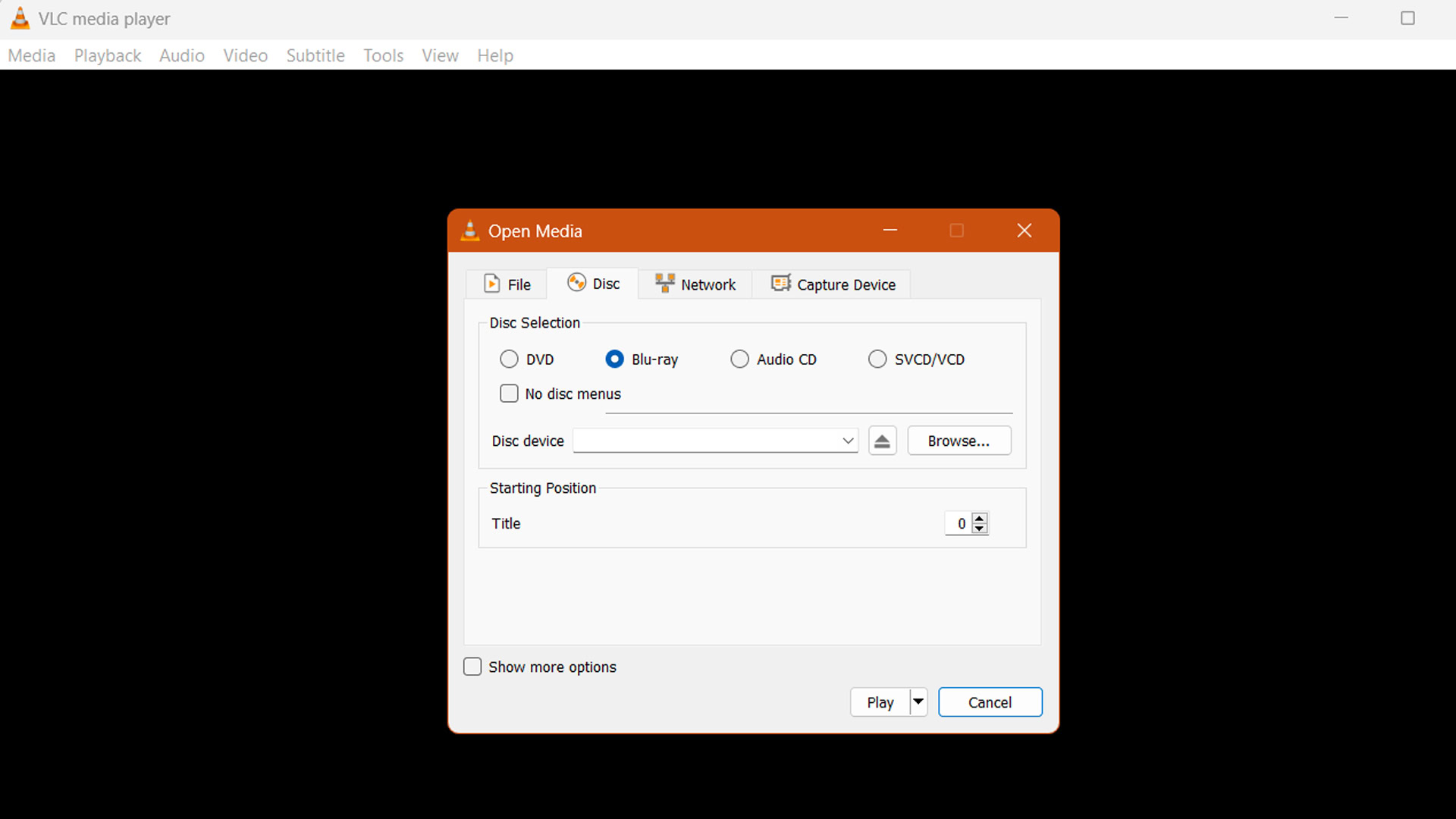Increment the Title starting position stepper

pyautogui.click(x=980, y=517)
